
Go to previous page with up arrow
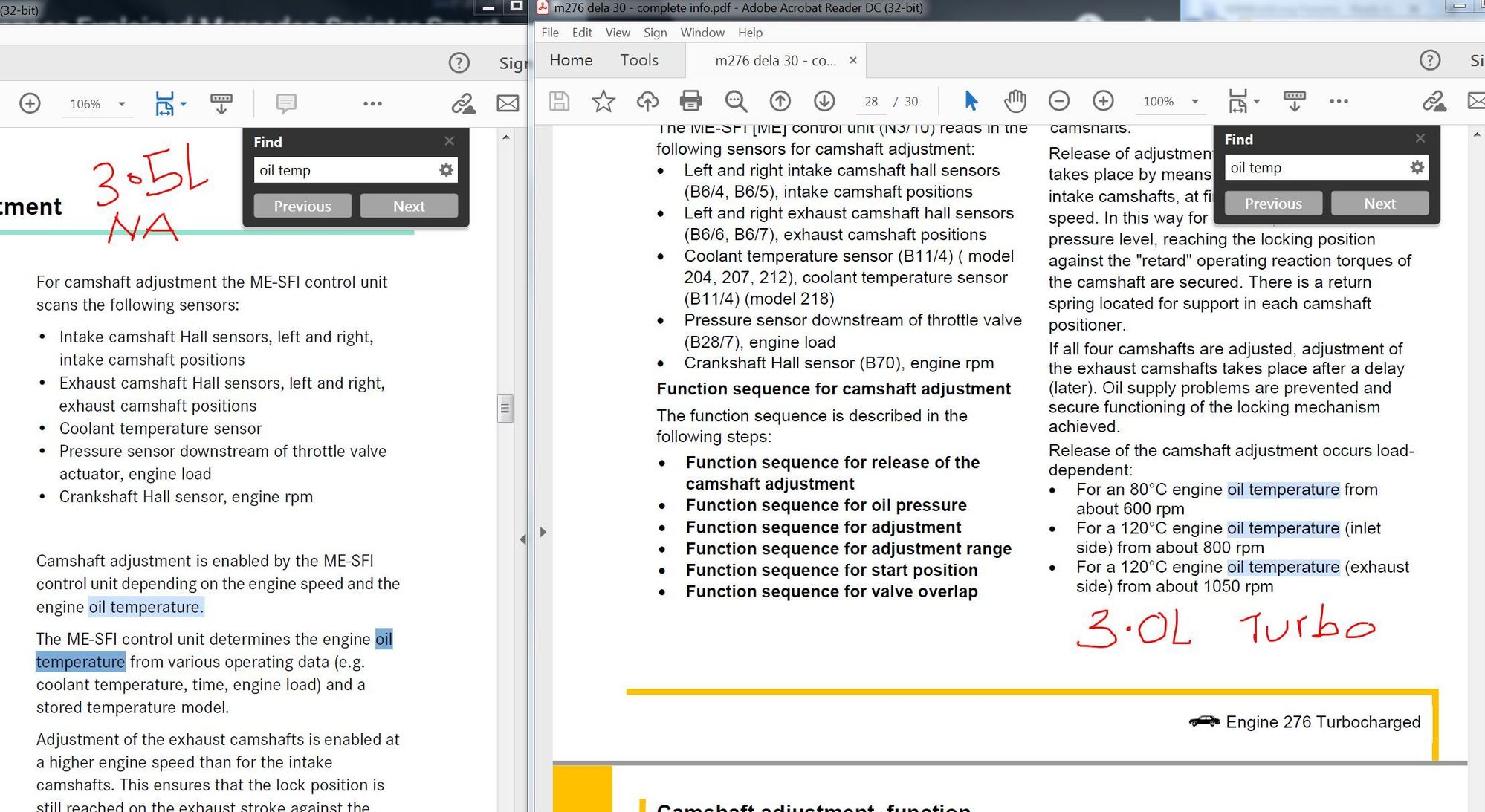pos(780,101)
